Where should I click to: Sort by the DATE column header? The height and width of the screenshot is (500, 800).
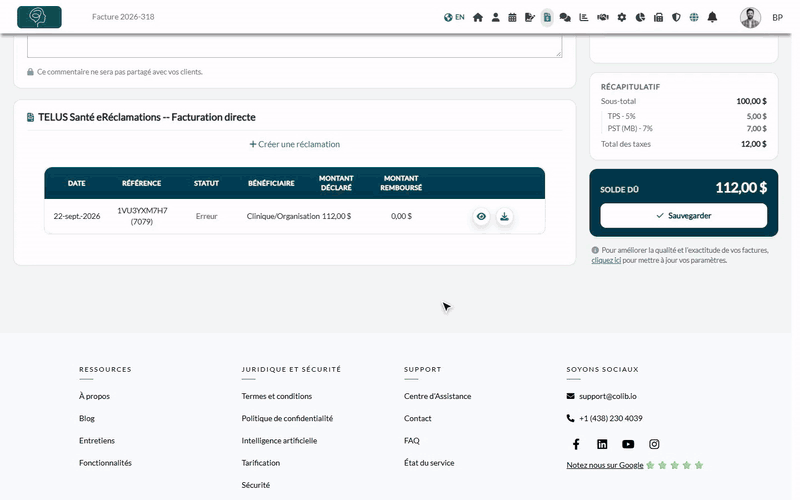[77, 183]
